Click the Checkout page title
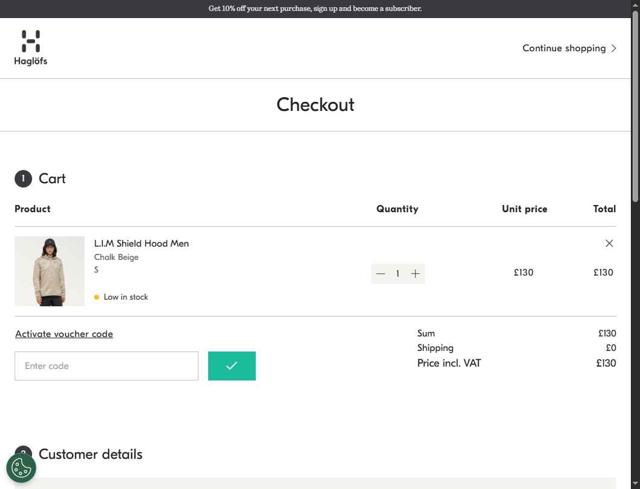The height and width of the screenshot is (489, 640). click(x=316, y=104)
